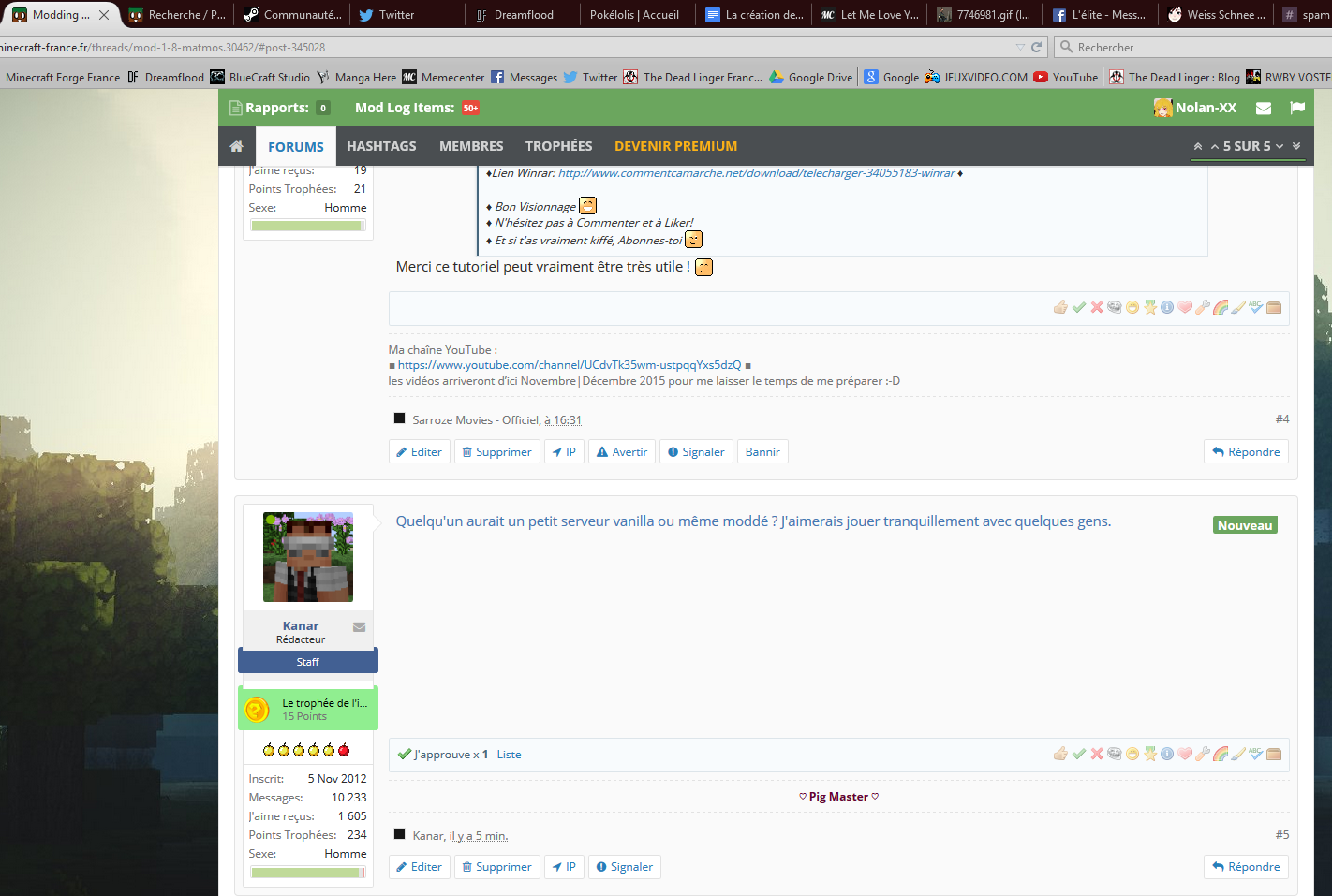Image resolution: width=1332 pixels, height=896 pixels.
Task: Open the inbox envelope icon beside Nolan-XX
Action: [x=1264, y=109]
